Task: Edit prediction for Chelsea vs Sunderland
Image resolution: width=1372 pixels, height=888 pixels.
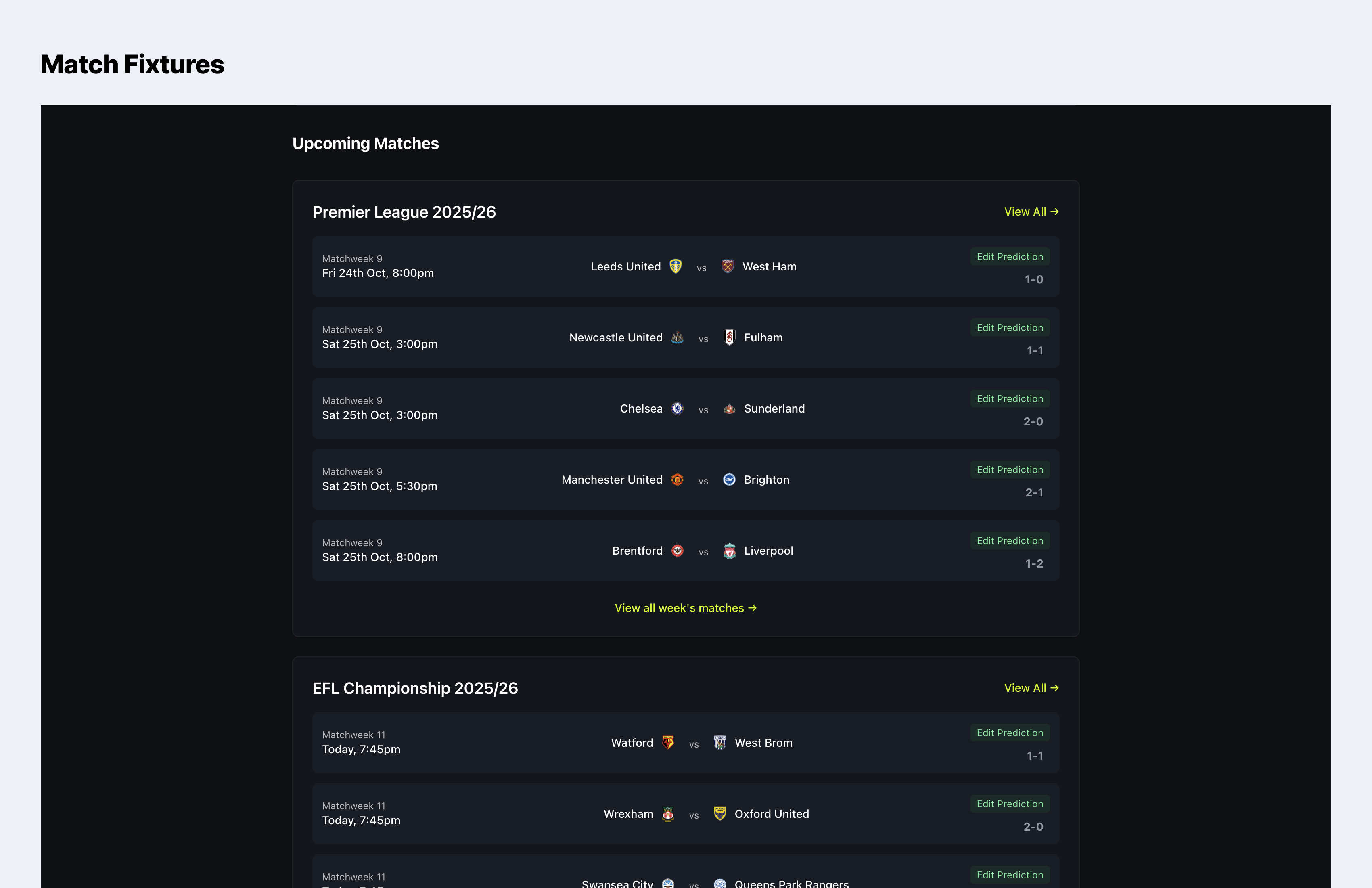Action: (1009, 398)
